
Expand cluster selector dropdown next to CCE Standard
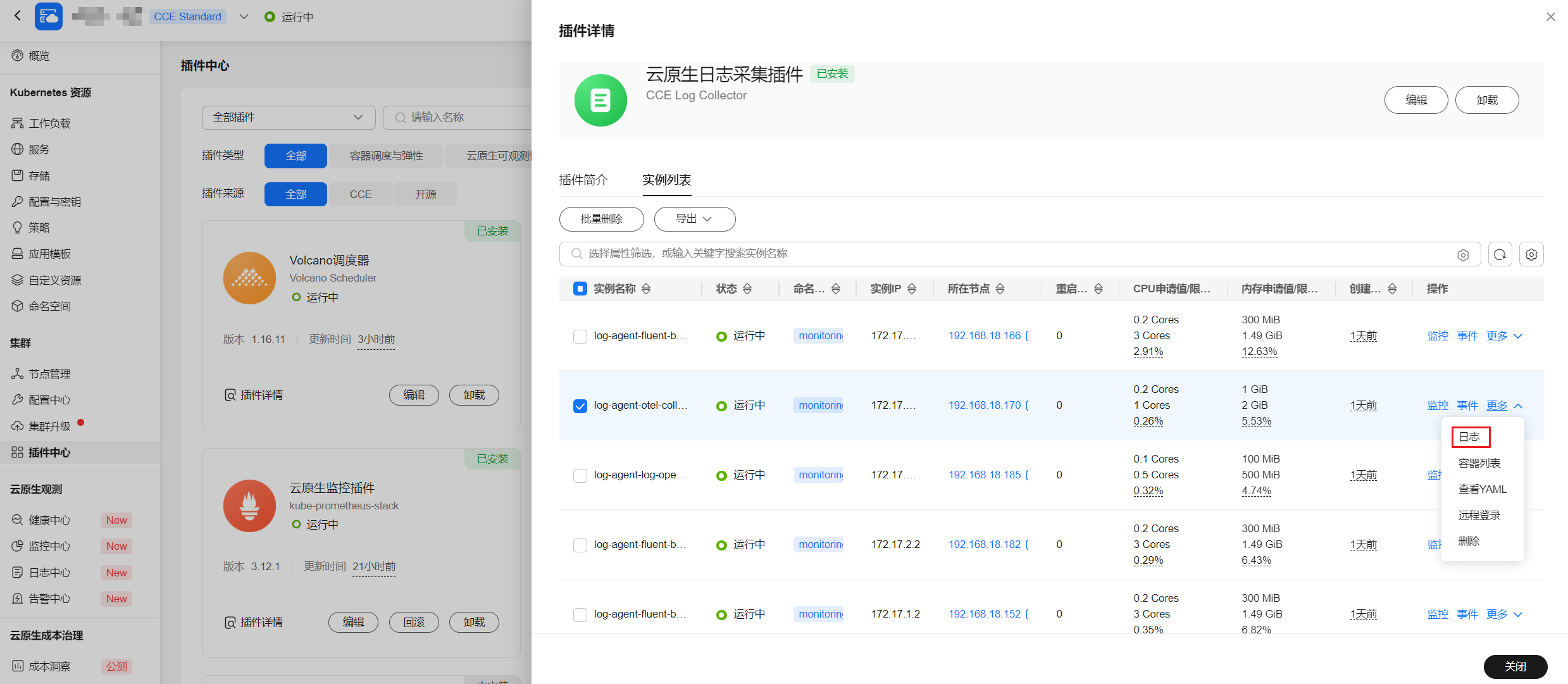click(x=244, y=16)
